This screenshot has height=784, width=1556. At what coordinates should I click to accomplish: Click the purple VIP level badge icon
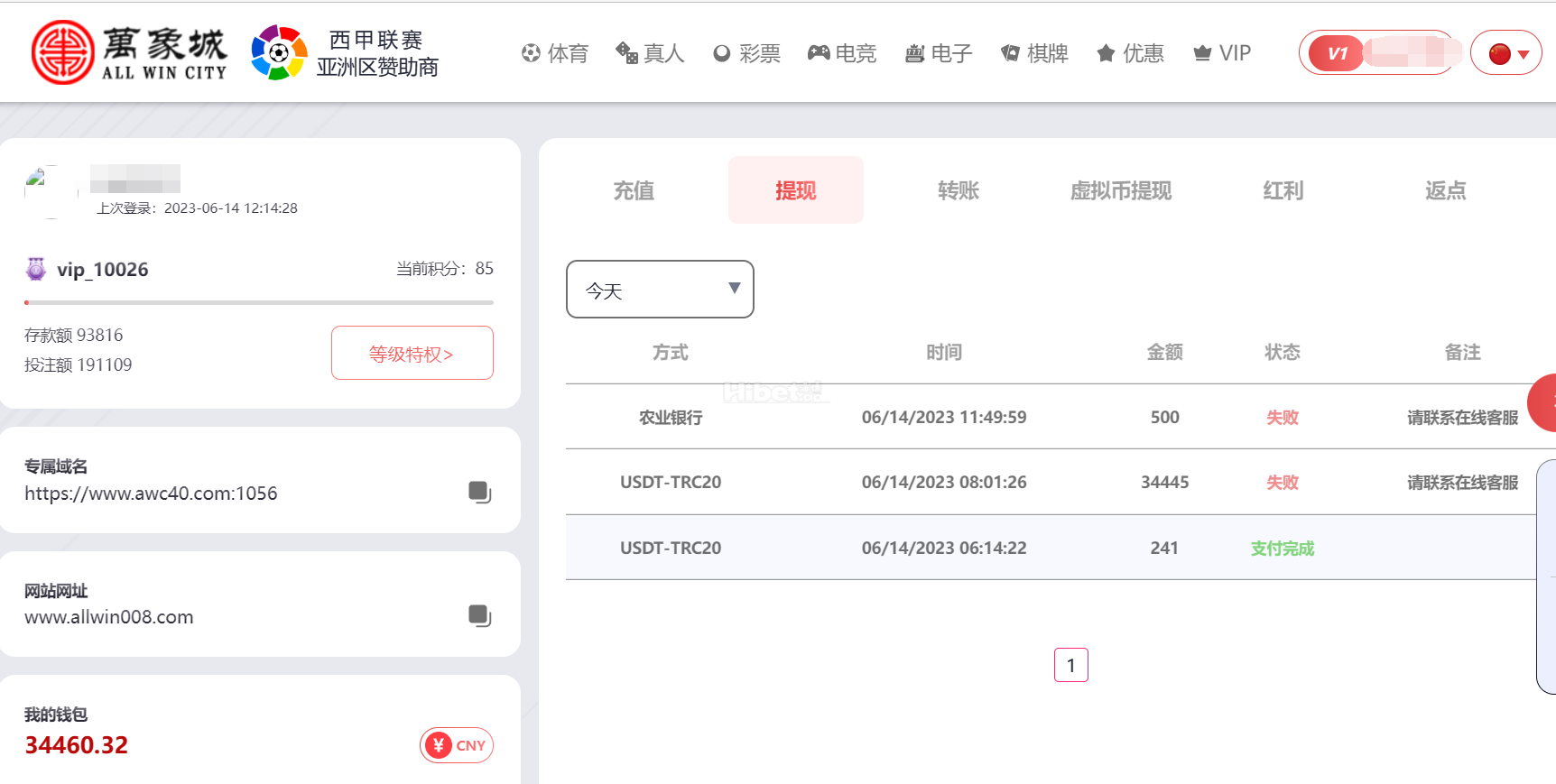pyautogui.click(x=36, y=269)
